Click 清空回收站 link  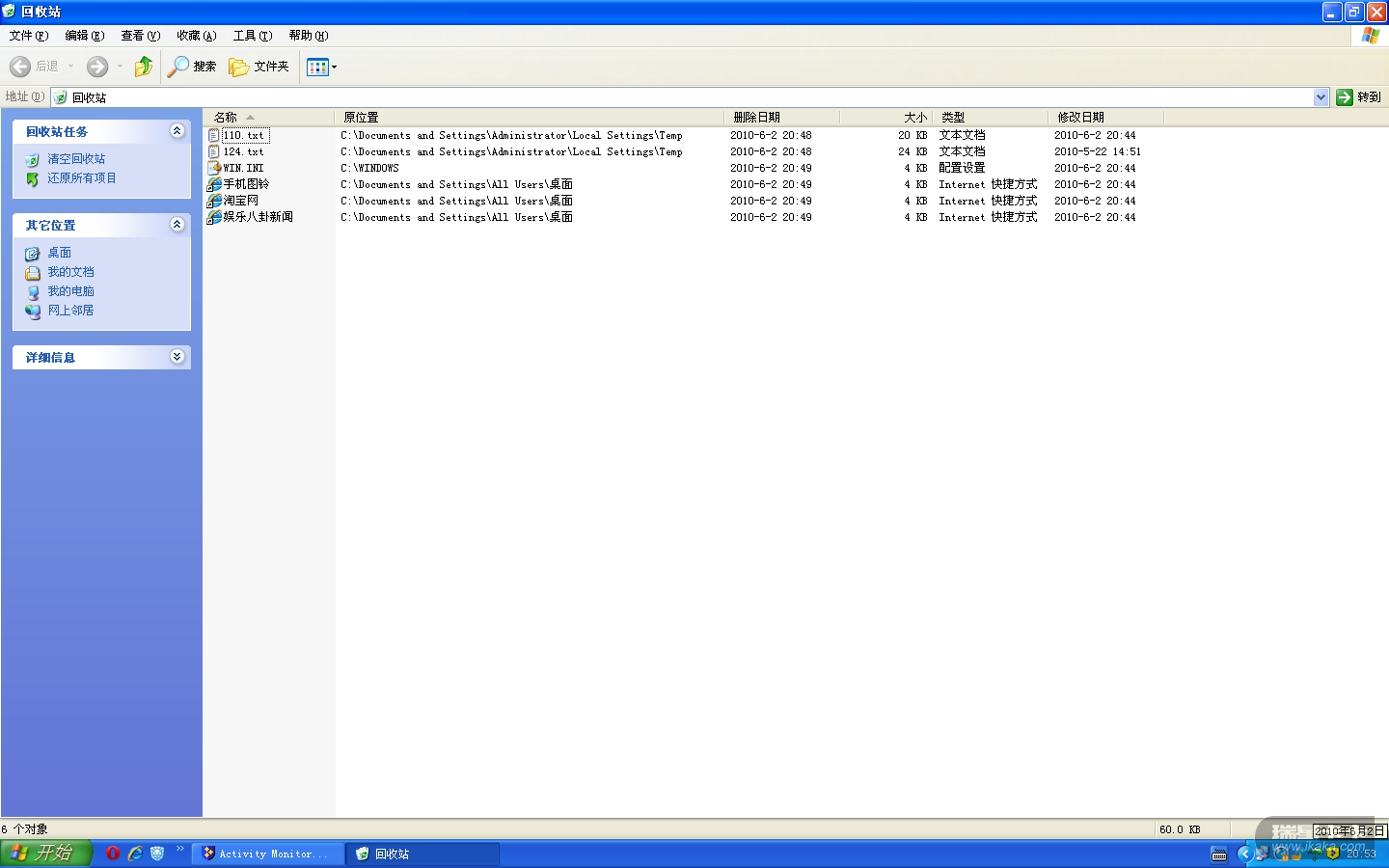click(76, 159)
